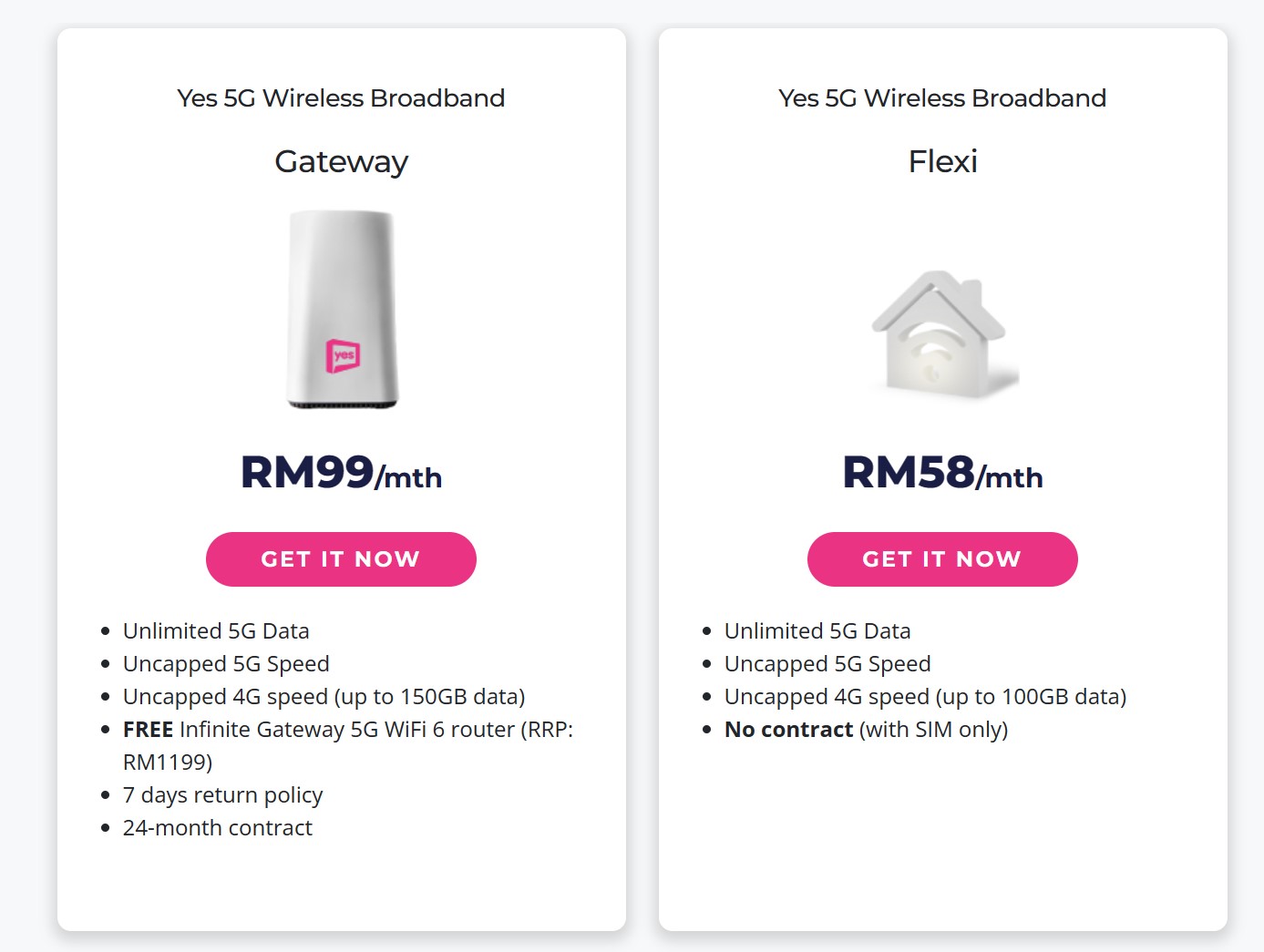
Task: Click the house WiFi icon image
Action: tap(943, 333)
